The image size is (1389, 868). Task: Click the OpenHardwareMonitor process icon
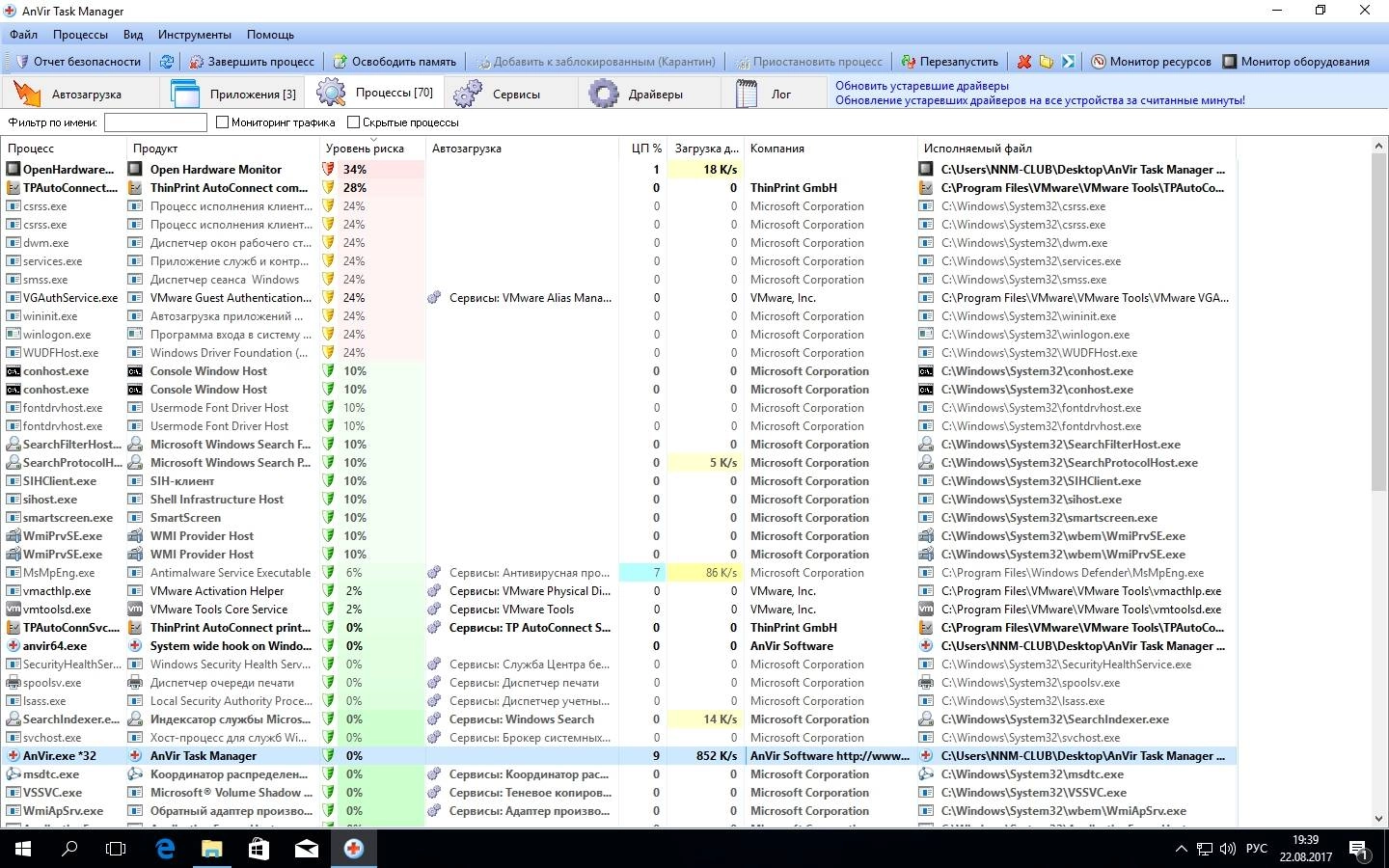pos(14,169)
